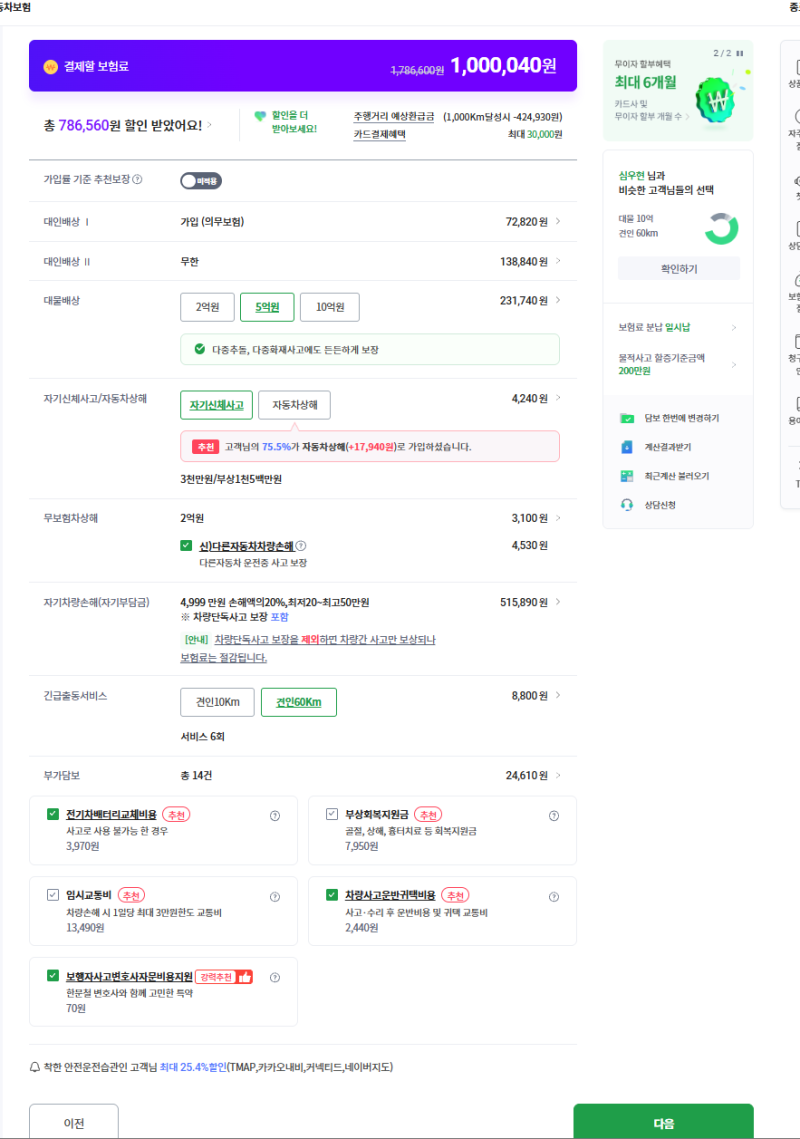Open help icon for 차량사고운반귀택비용

point(554,897)
